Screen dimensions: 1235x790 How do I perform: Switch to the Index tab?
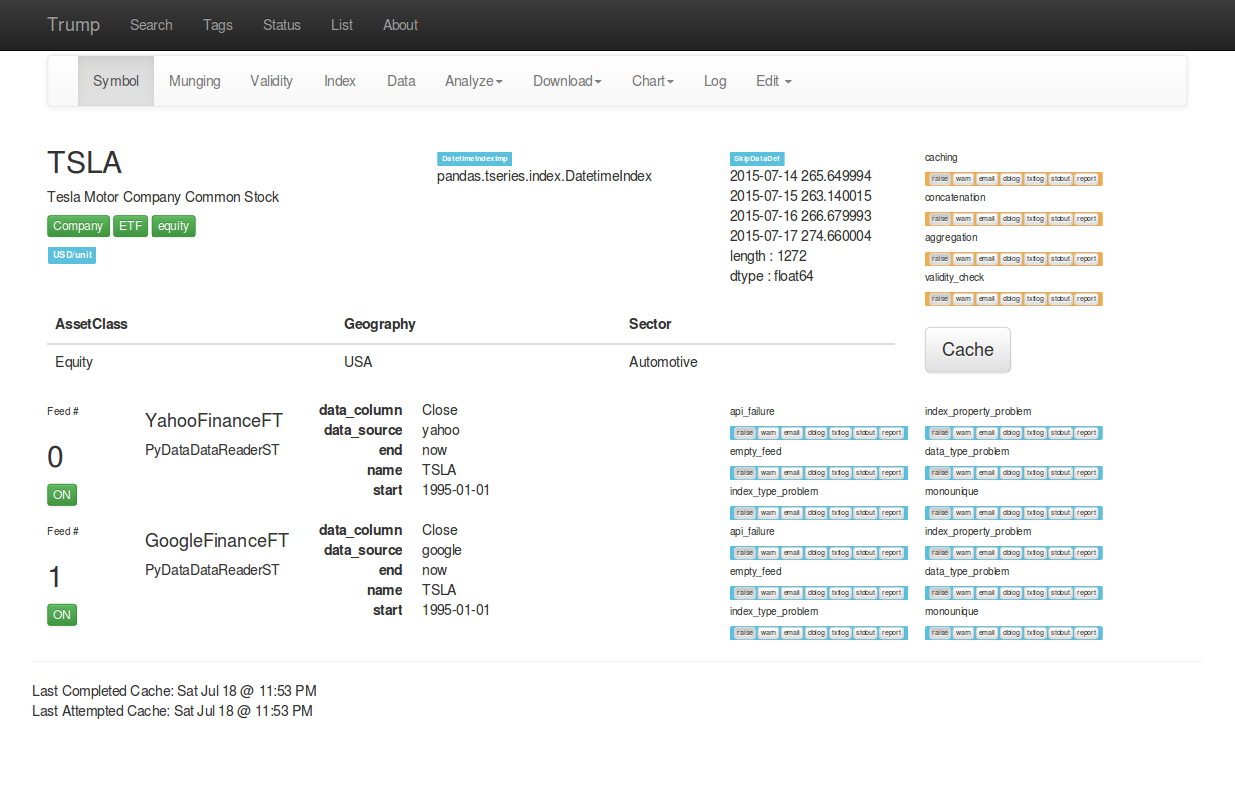(340, 81)
